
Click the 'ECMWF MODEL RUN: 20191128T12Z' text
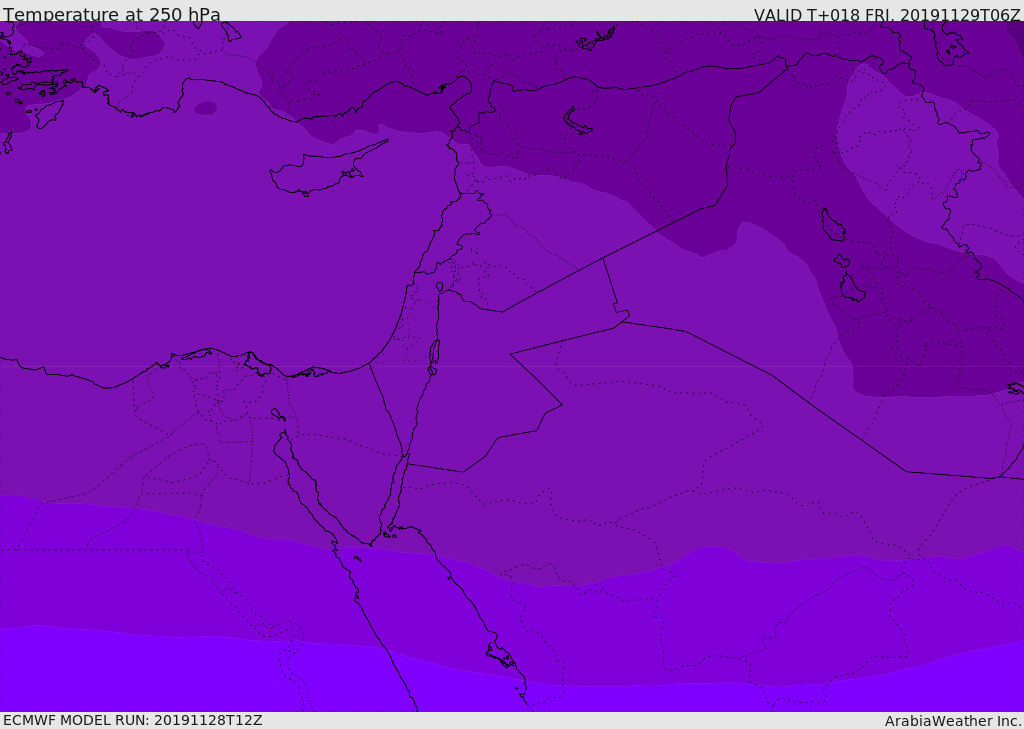click(x=133, y=720)
